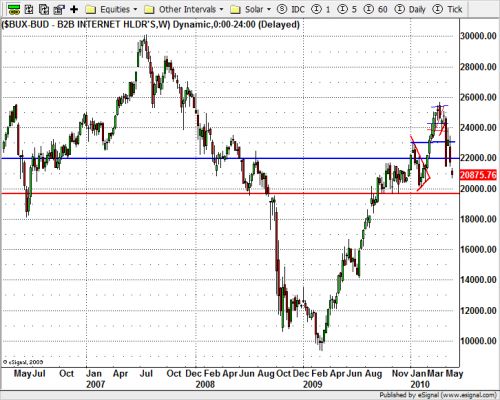Click the Equities folder icon
The height and width of the screenshot is (400, 500).
click(x=91, y=10)
